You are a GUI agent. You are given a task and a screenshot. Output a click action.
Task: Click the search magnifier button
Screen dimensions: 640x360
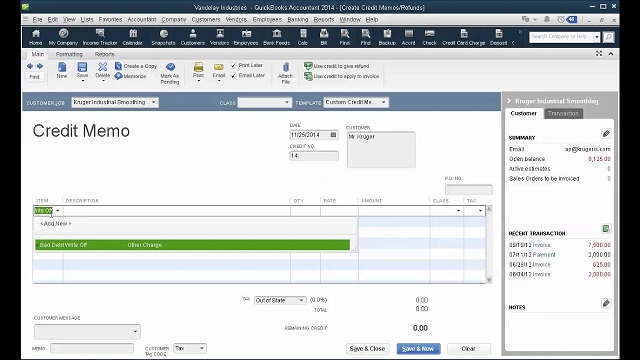pos(608,37)
